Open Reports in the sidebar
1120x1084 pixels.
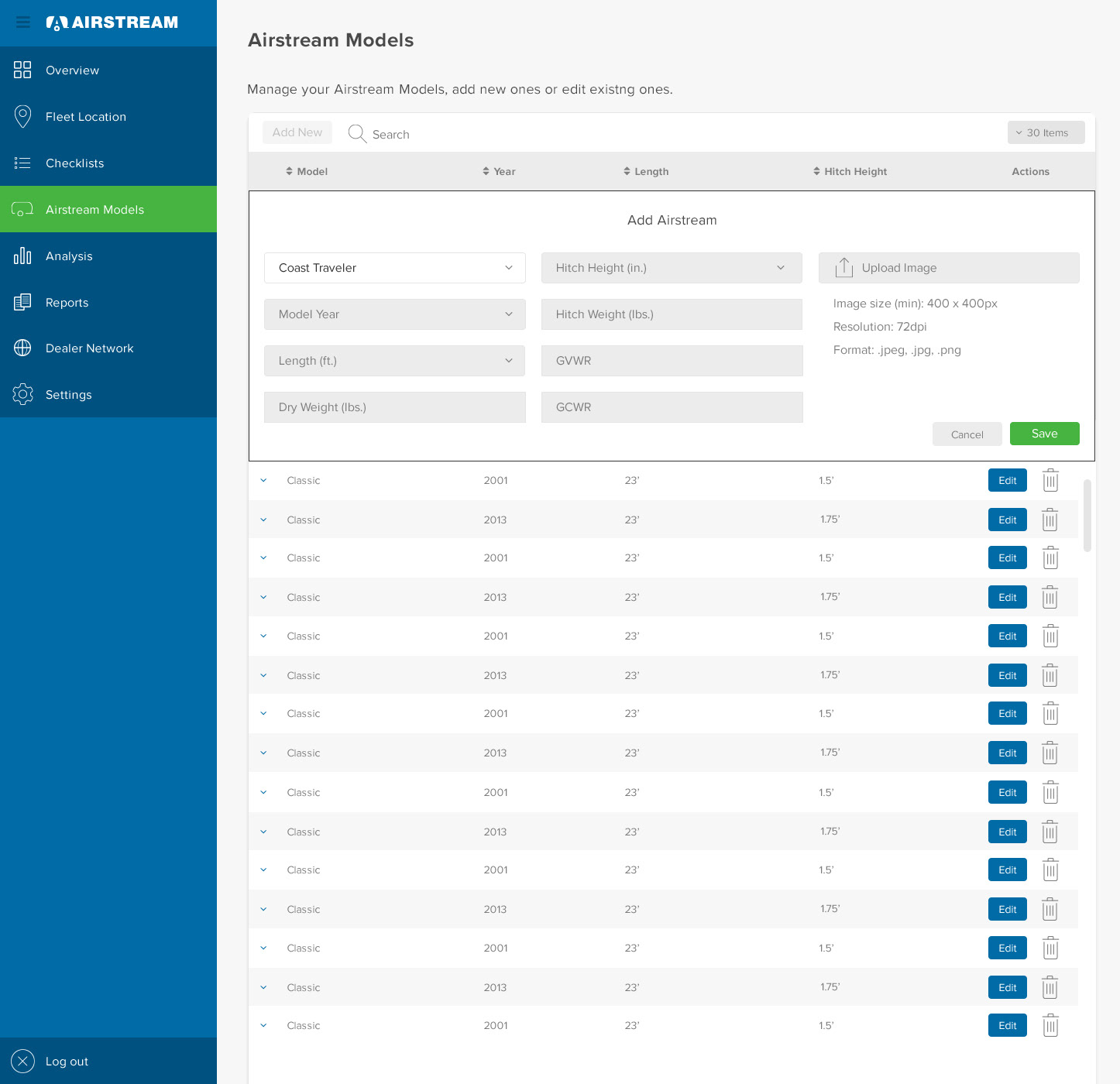108,302
